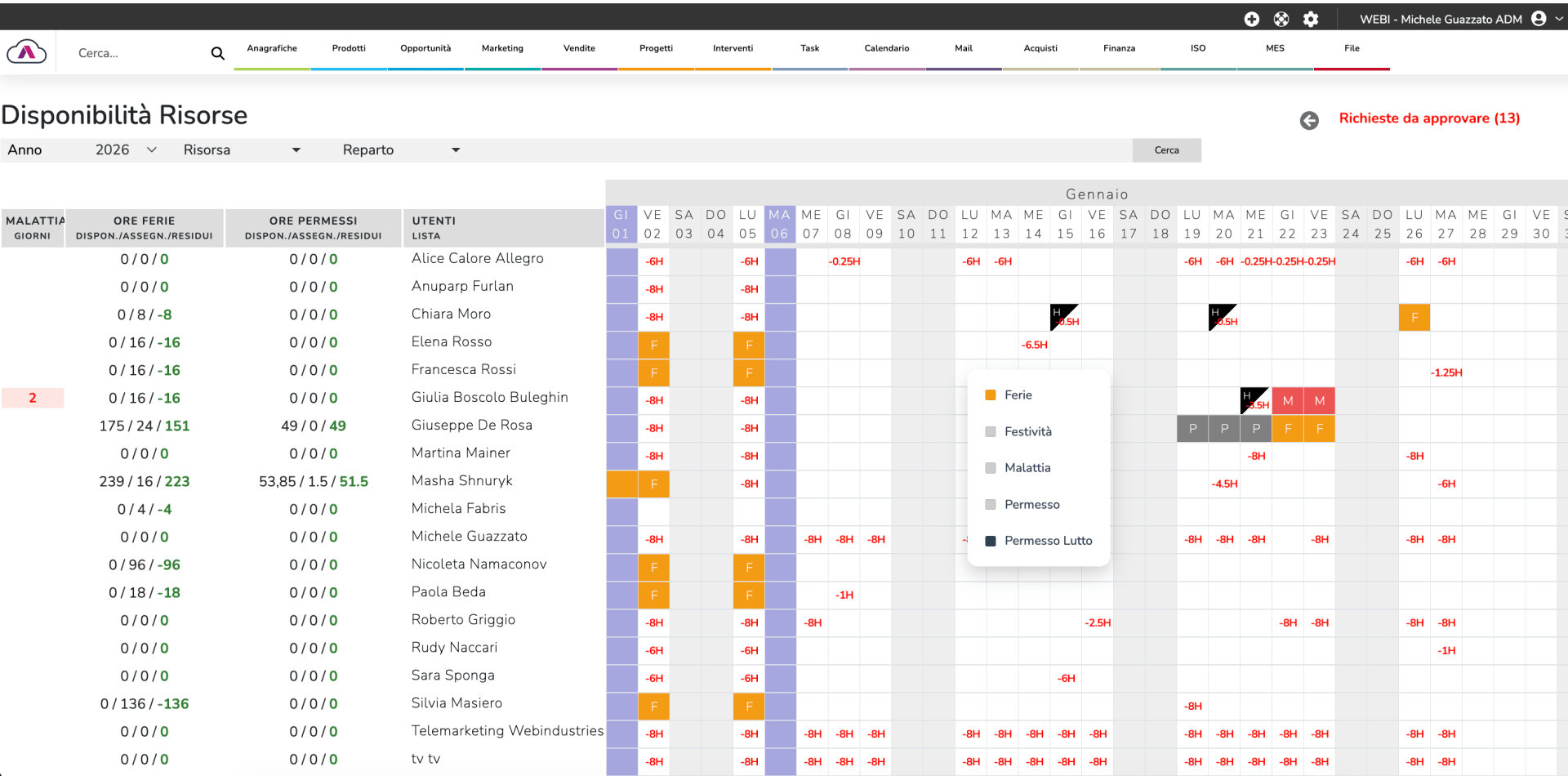1568x776 pixels.
Task: Click Giulia's black H half-day cell
Action: coord(1254,400)
